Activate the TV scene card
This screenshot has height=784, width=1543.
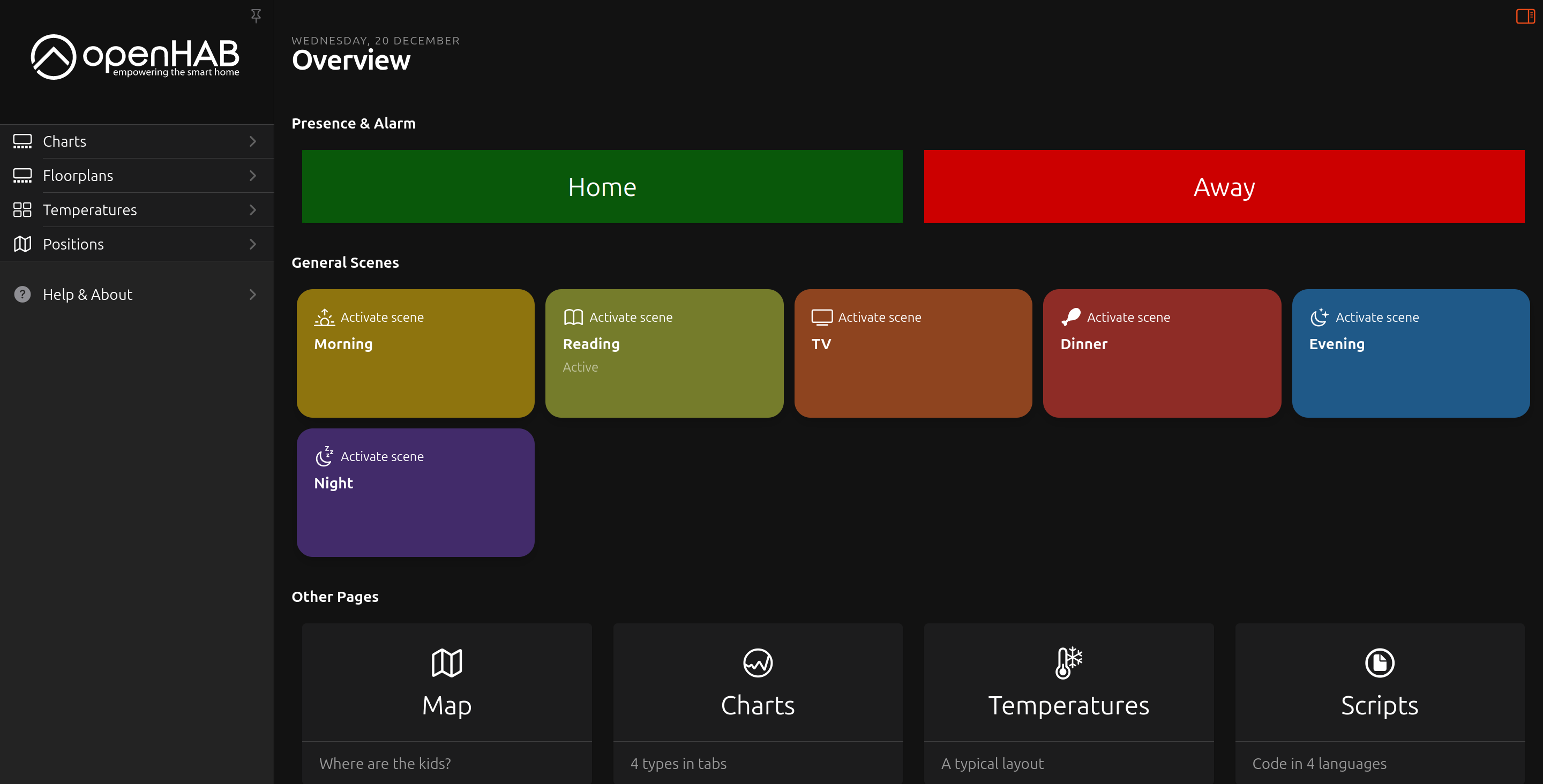tap(913, 353)
